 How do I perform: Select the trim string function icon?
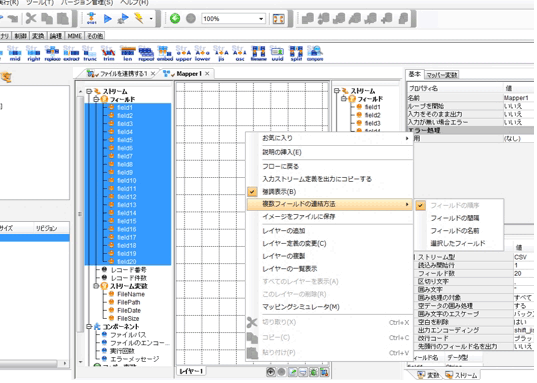[109, 53]
